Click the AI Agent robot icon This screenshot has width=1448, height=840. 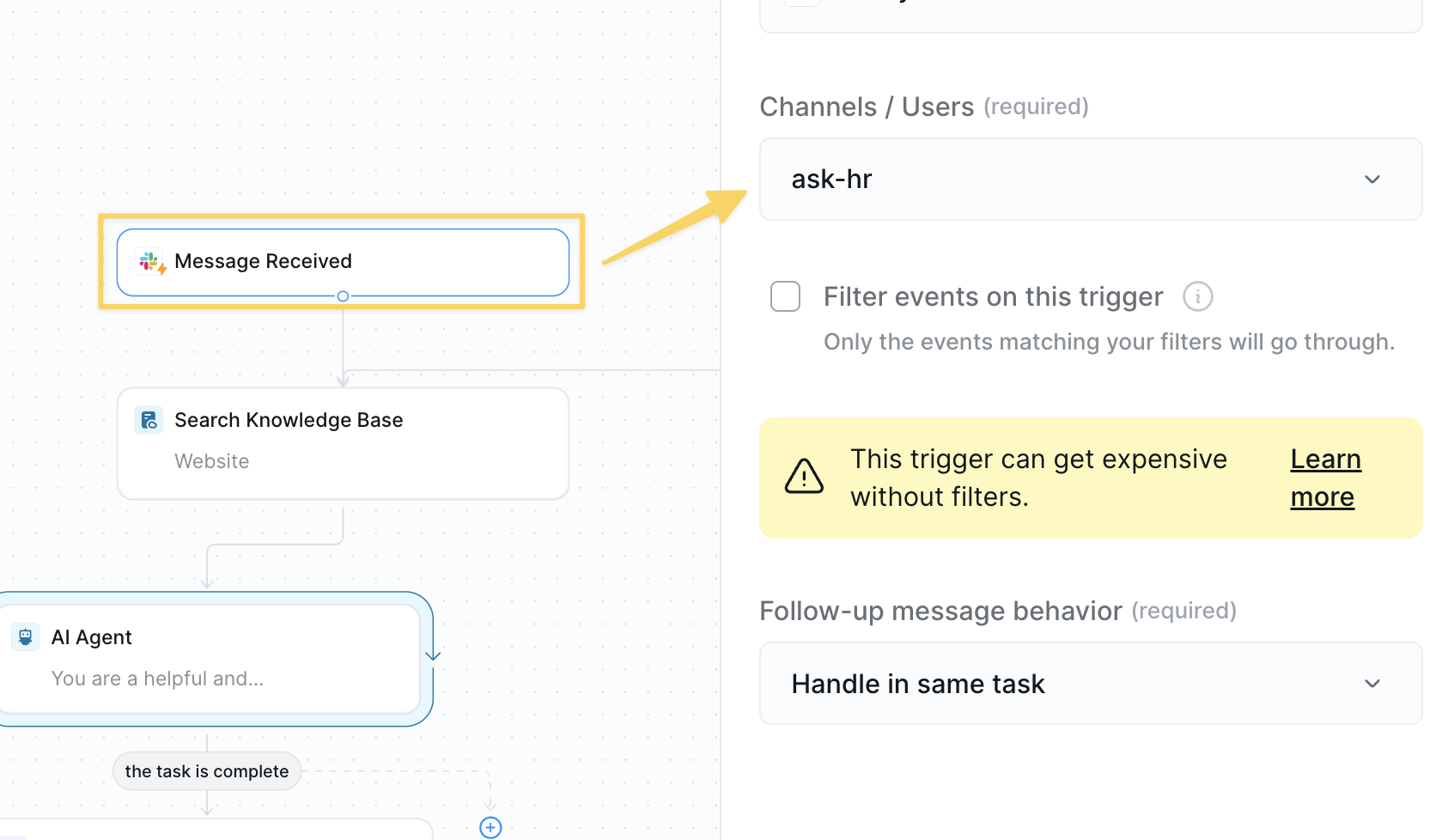tap(26, 637)
